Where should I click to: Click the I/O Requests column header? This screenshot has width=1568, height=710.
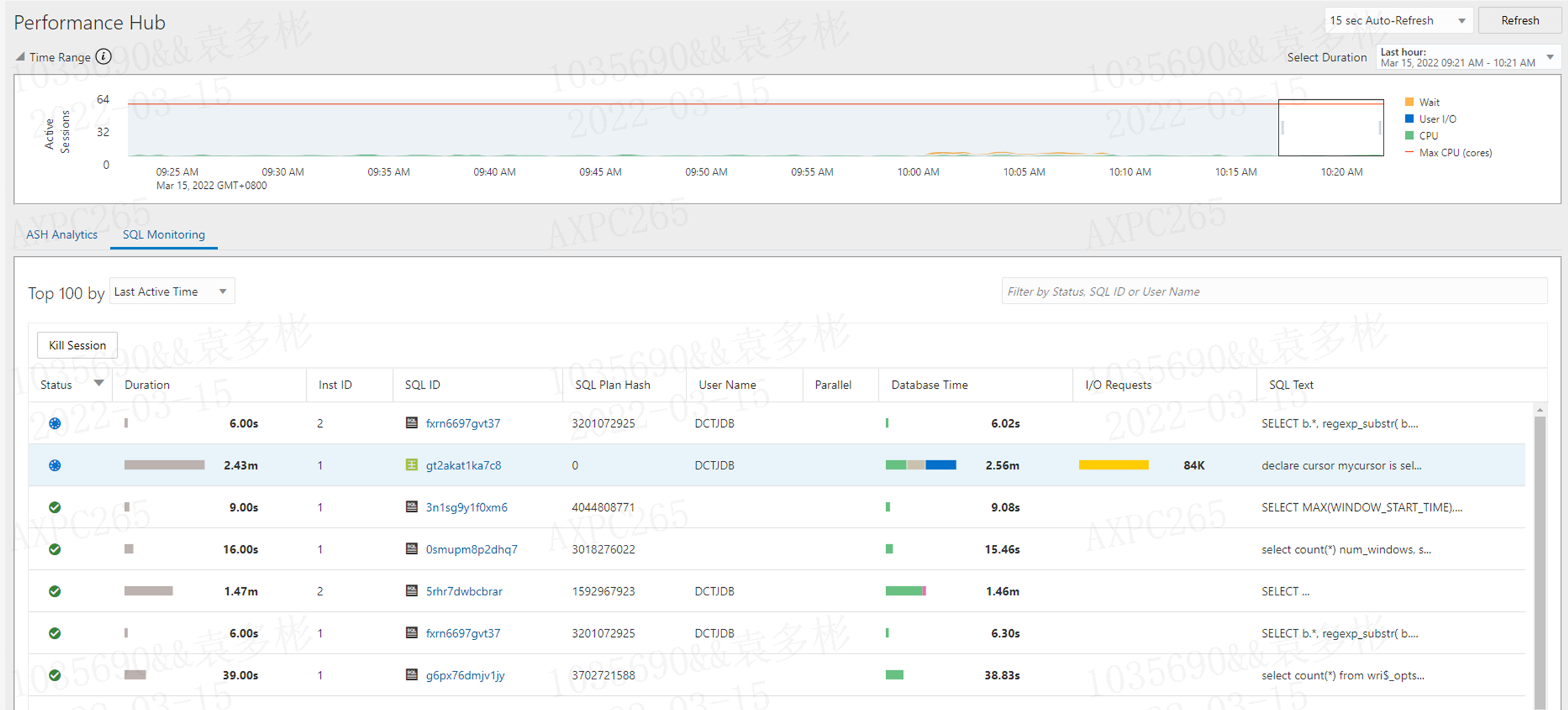point(1118,385)
